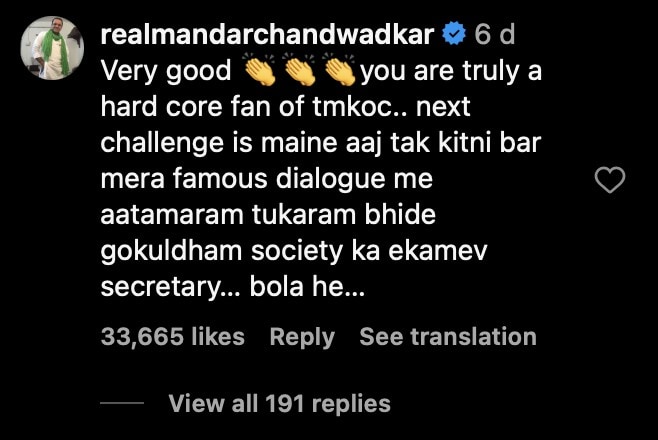The image size is (658, 440).
Task: Expand View all 191 replies
Action: point(279,404)
